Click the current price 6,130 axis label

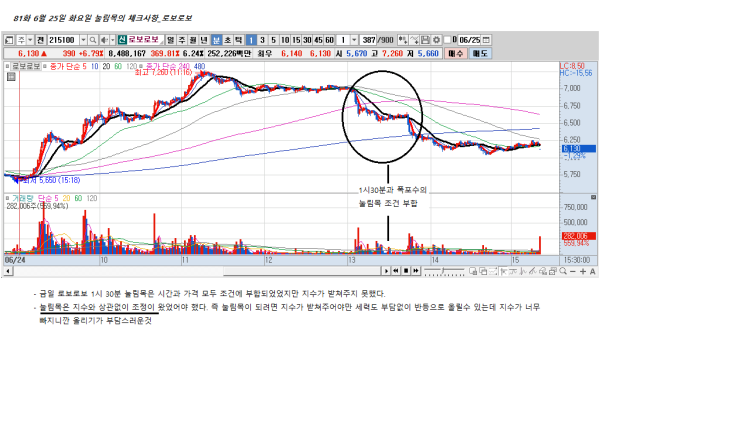click(579, 149)
